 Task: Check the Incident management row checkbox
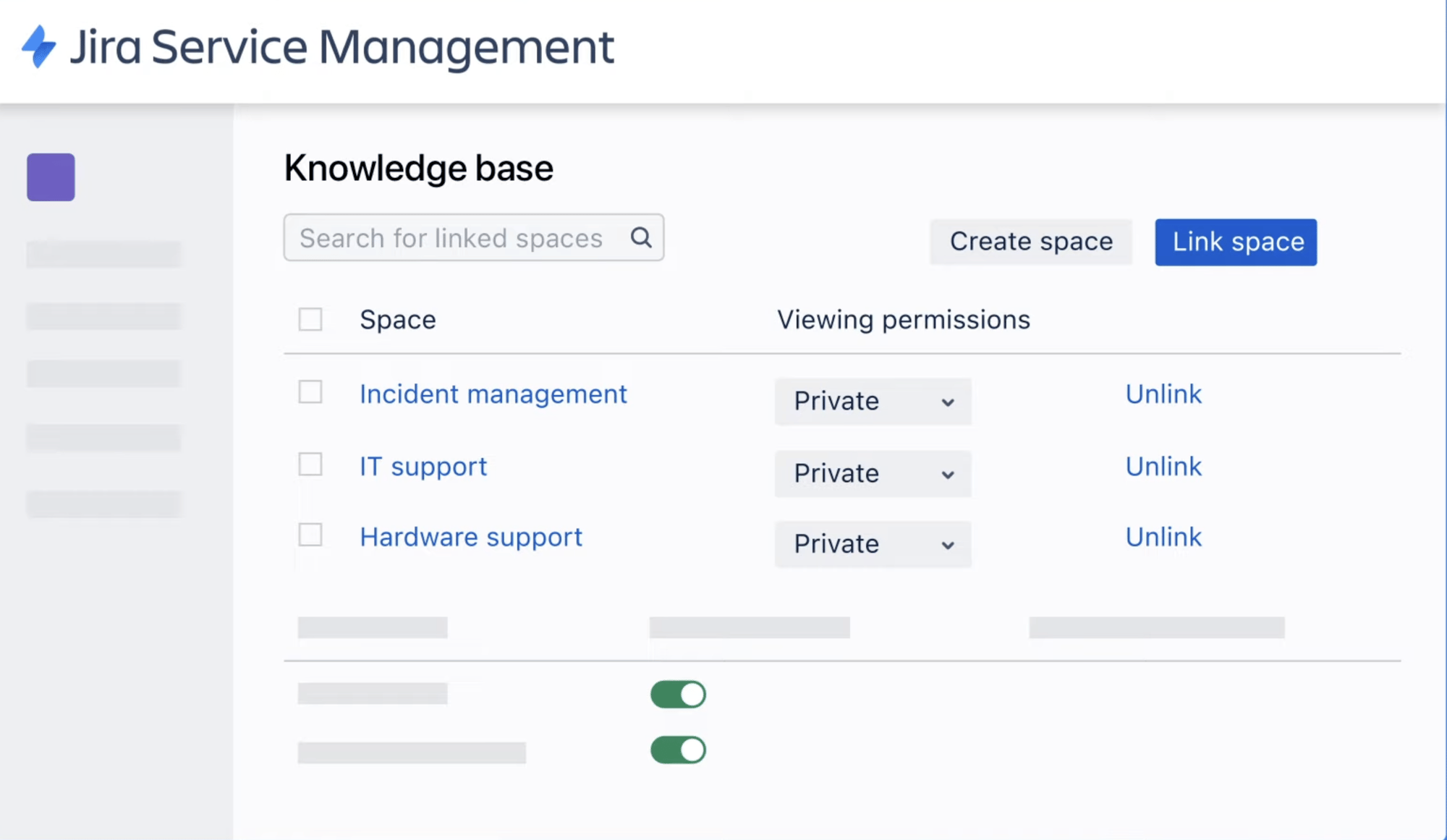coord(310,392)
